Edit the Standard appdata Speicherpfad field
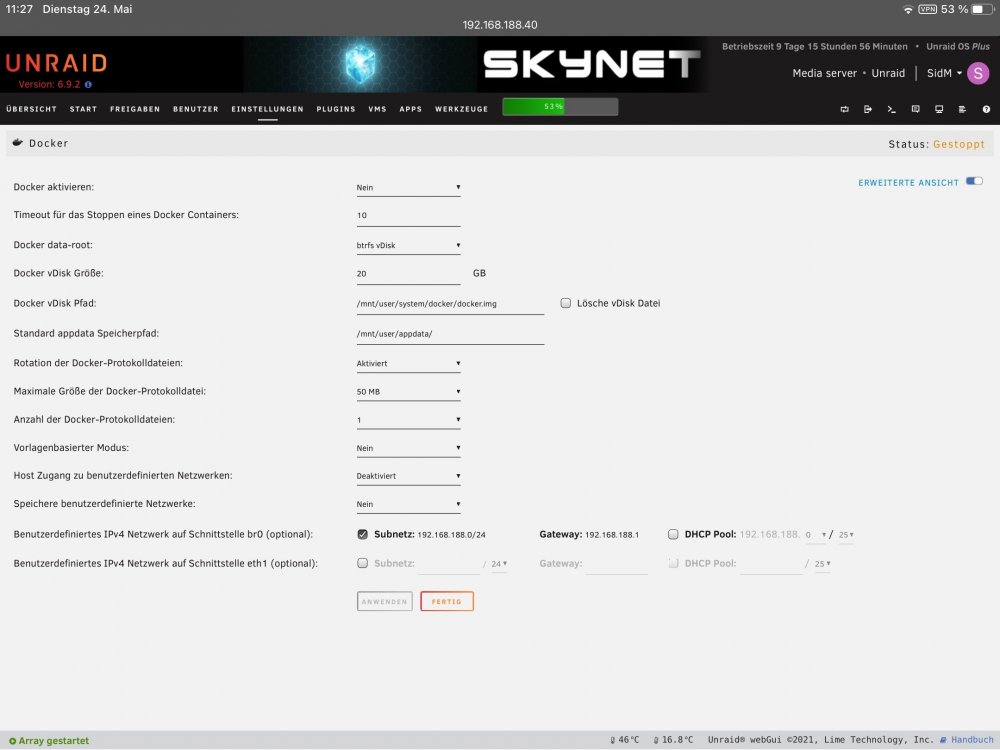Viewport: 1000px width, 750px height. [450, 334]
